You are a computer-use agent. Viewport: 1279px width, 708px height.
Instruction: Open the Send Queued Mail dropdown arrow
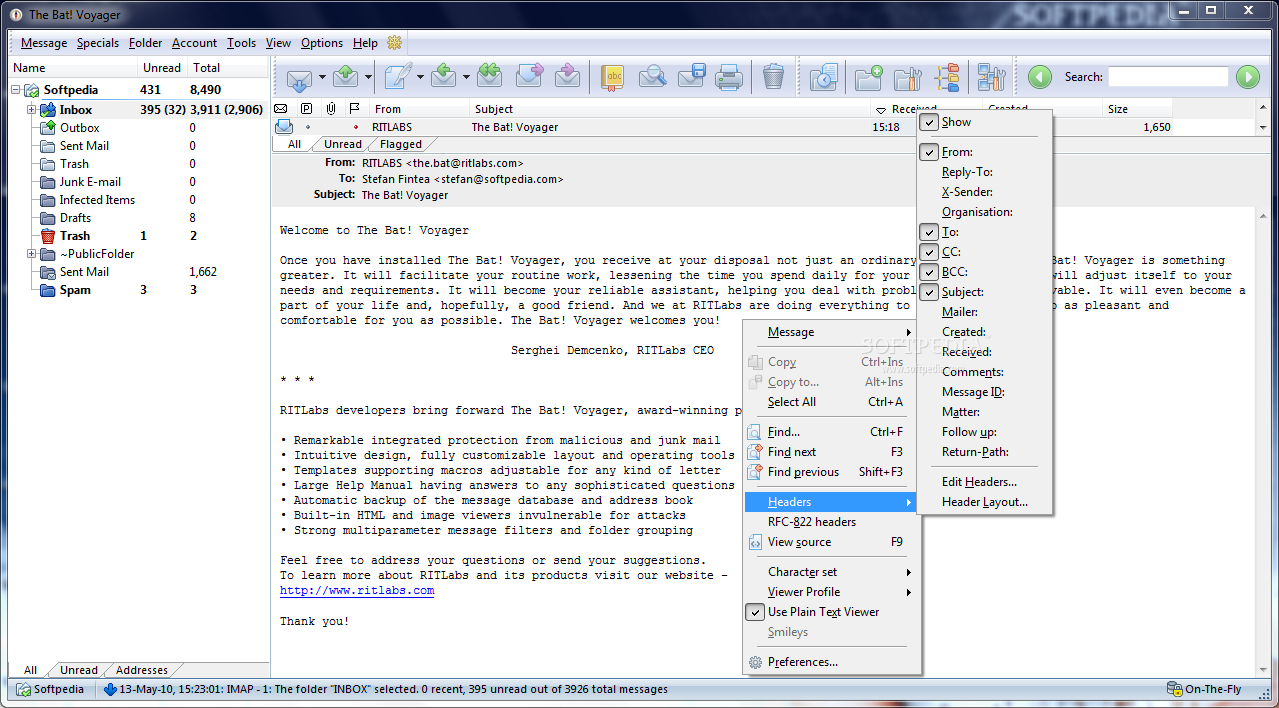coord(368,77)
